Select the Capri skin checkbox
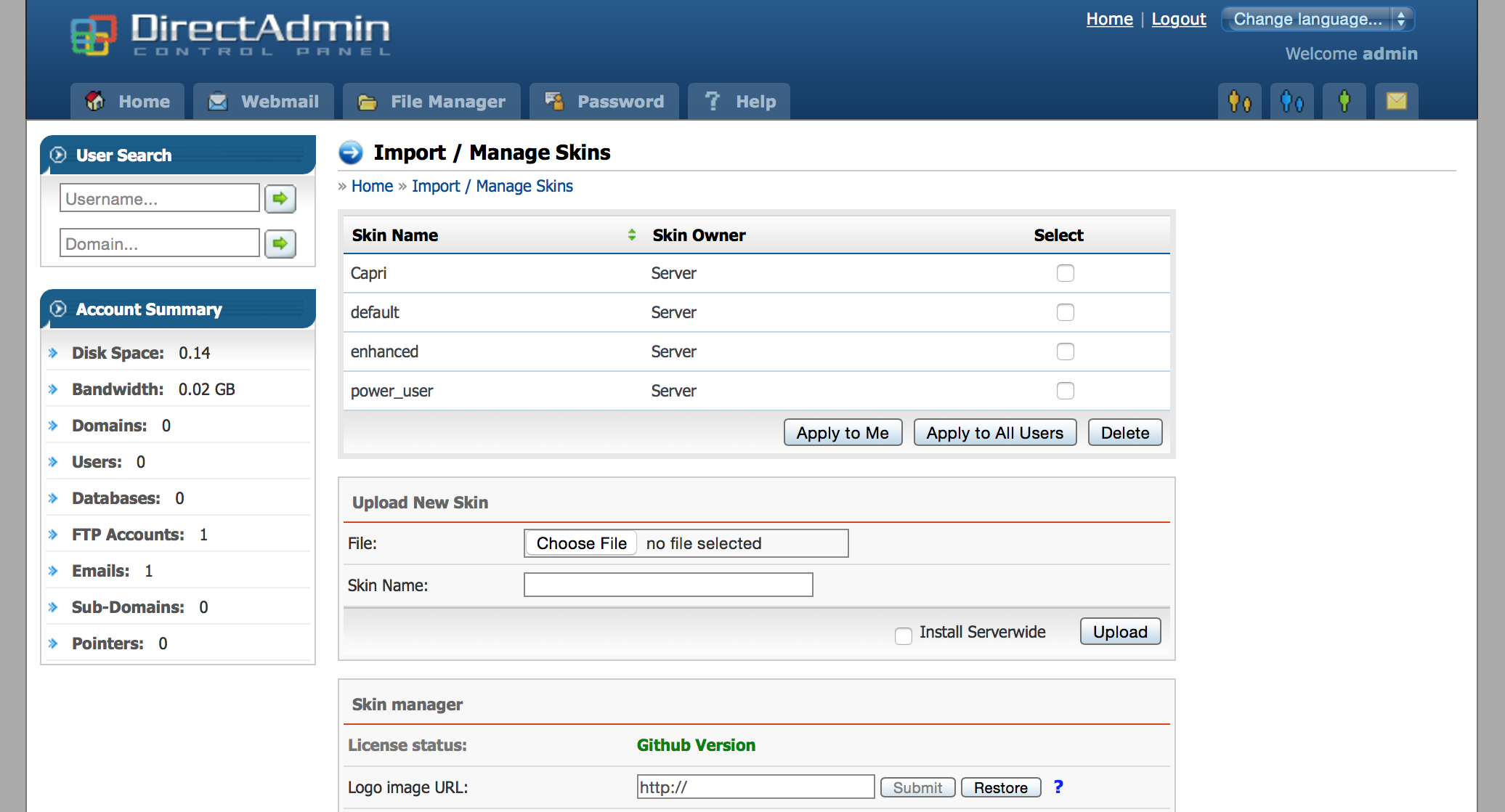Viewport: 1505px width, 812px height. tap(1065, 273)
